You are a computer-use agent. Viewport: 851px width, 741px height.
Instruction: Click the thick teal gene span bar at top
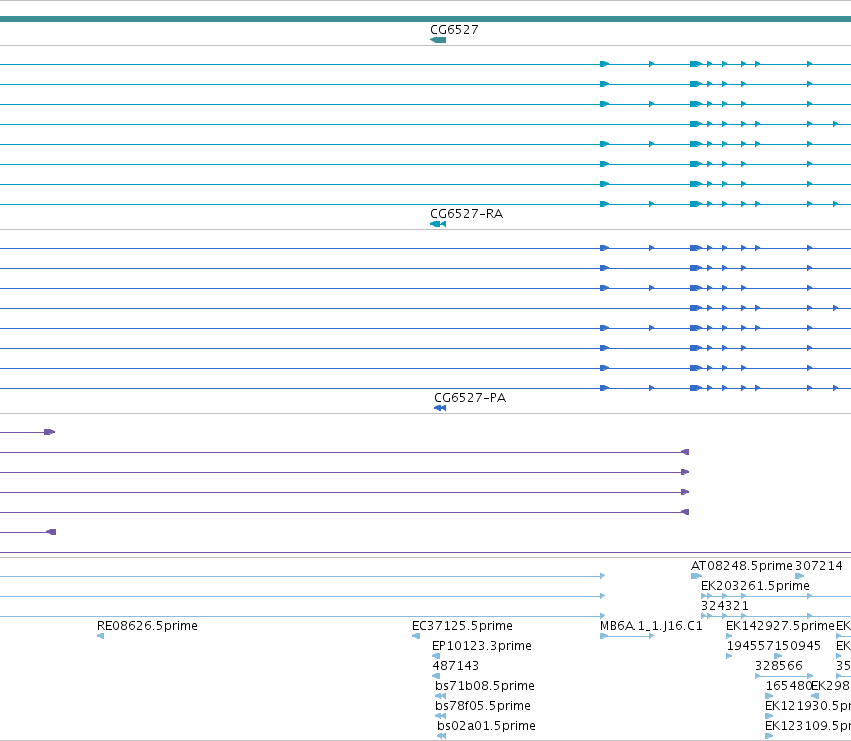pyautogui.click(x=426, y=20)
